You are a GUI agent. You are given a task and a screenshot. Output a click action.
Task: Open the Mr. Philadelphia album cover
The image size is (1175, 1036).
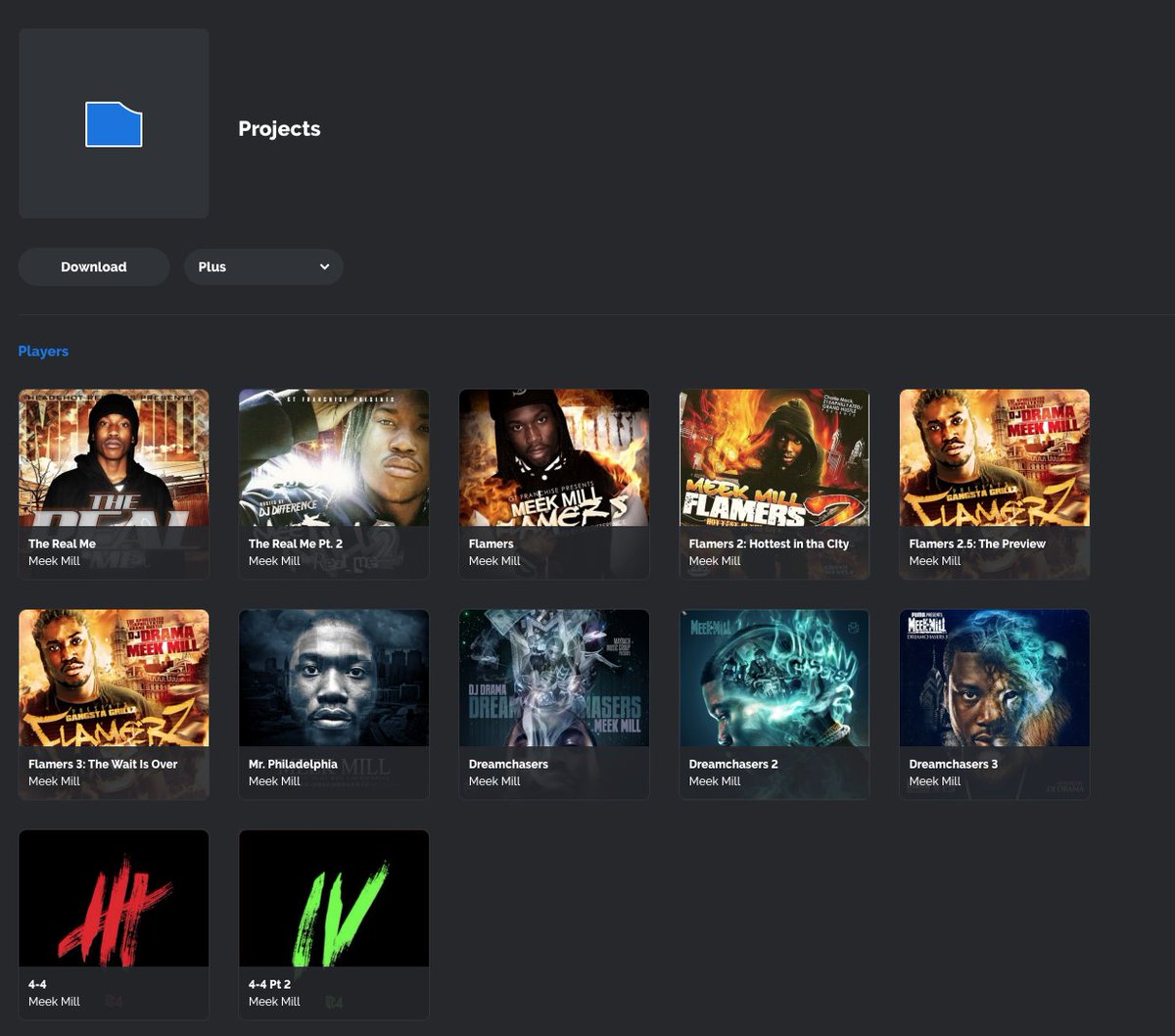click(334, 678)
